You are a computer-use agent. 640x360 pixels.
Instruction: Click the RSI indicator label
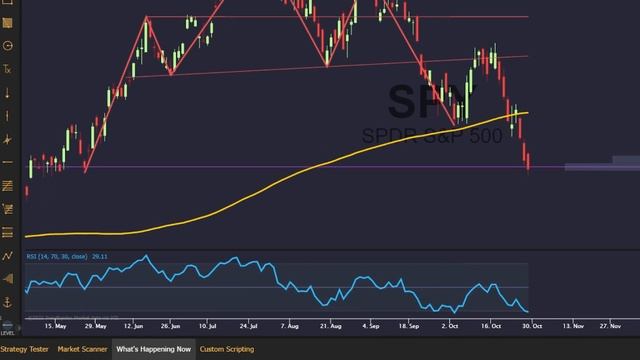click(57, 256)
